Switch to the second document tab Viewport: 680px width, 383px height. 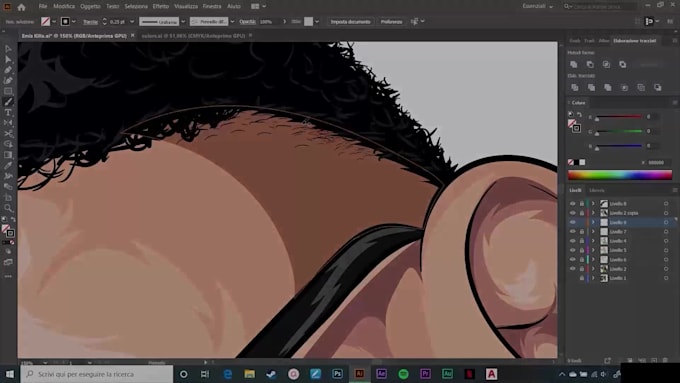click(x=193, y=36)
